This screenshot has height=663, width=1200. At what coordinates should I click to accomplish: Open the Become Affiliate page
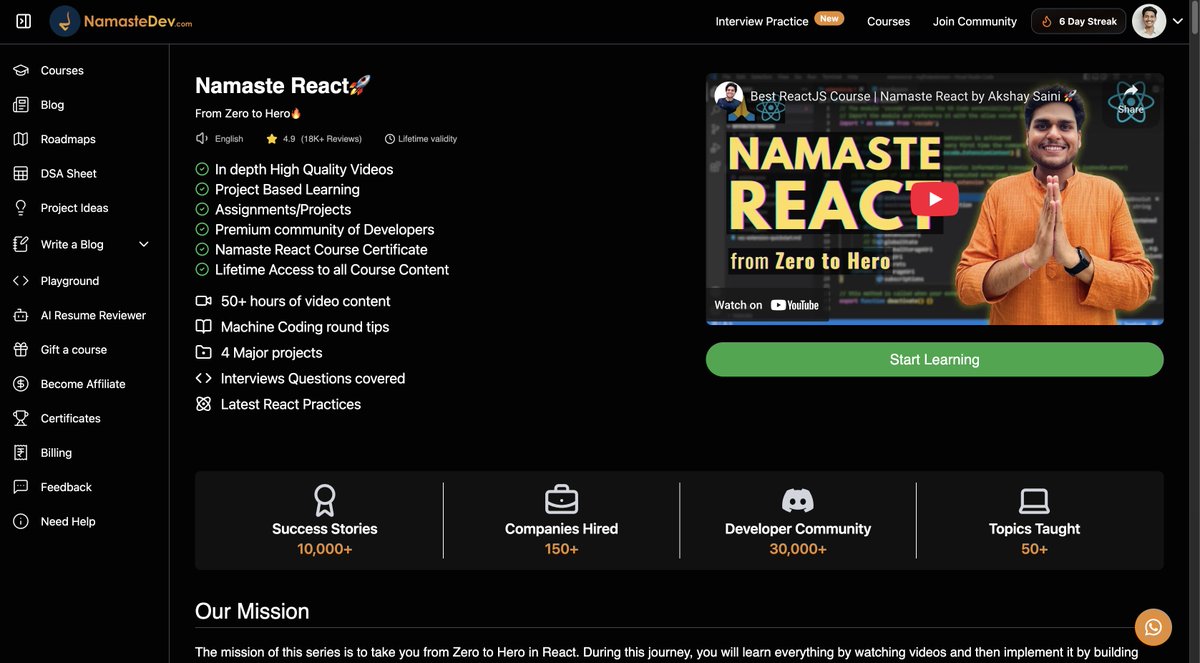click(x=85, y=384)
